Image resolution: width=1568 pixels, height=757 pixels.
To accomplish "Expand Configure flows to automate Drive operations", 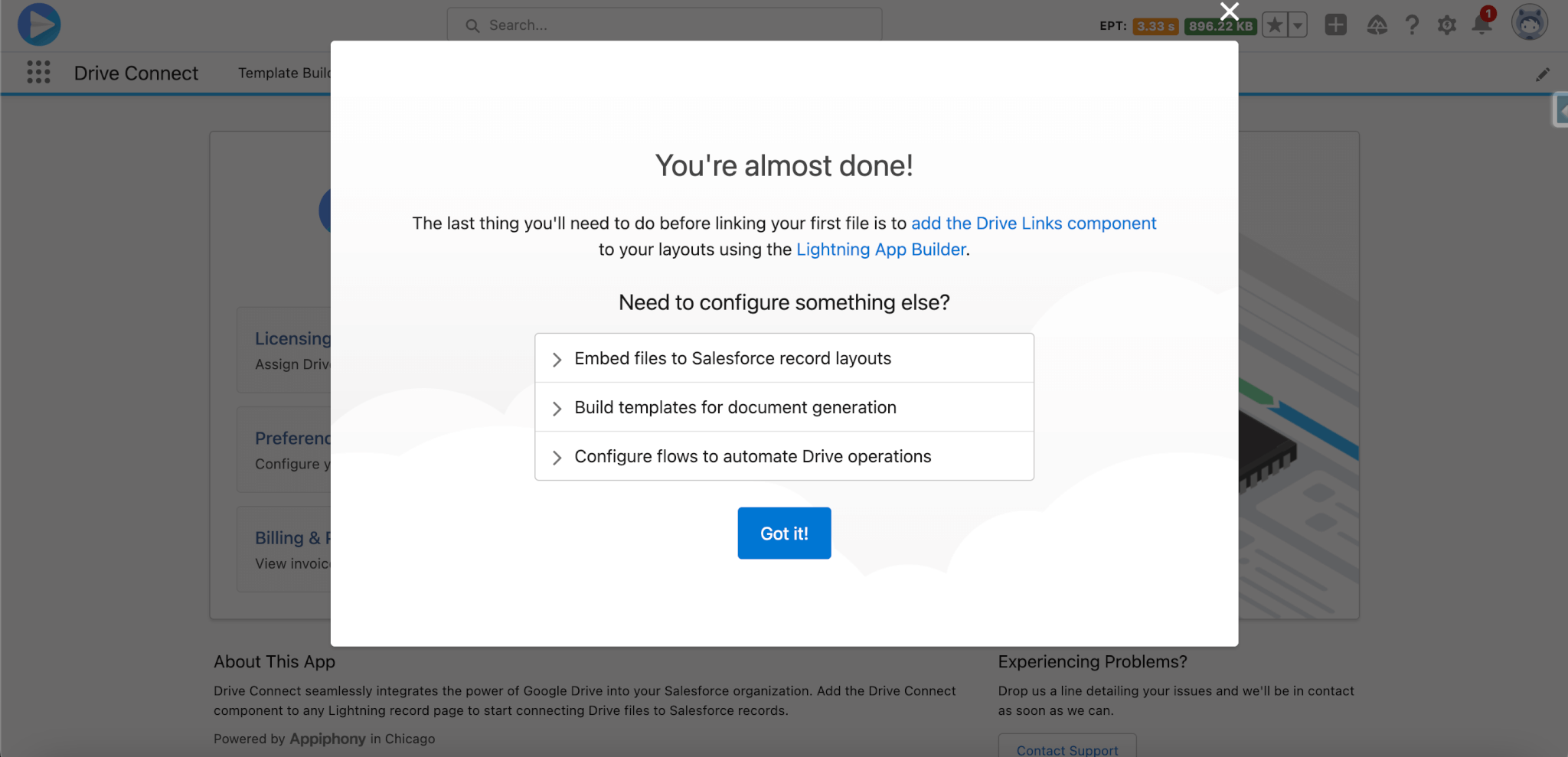I will [784, 456].
